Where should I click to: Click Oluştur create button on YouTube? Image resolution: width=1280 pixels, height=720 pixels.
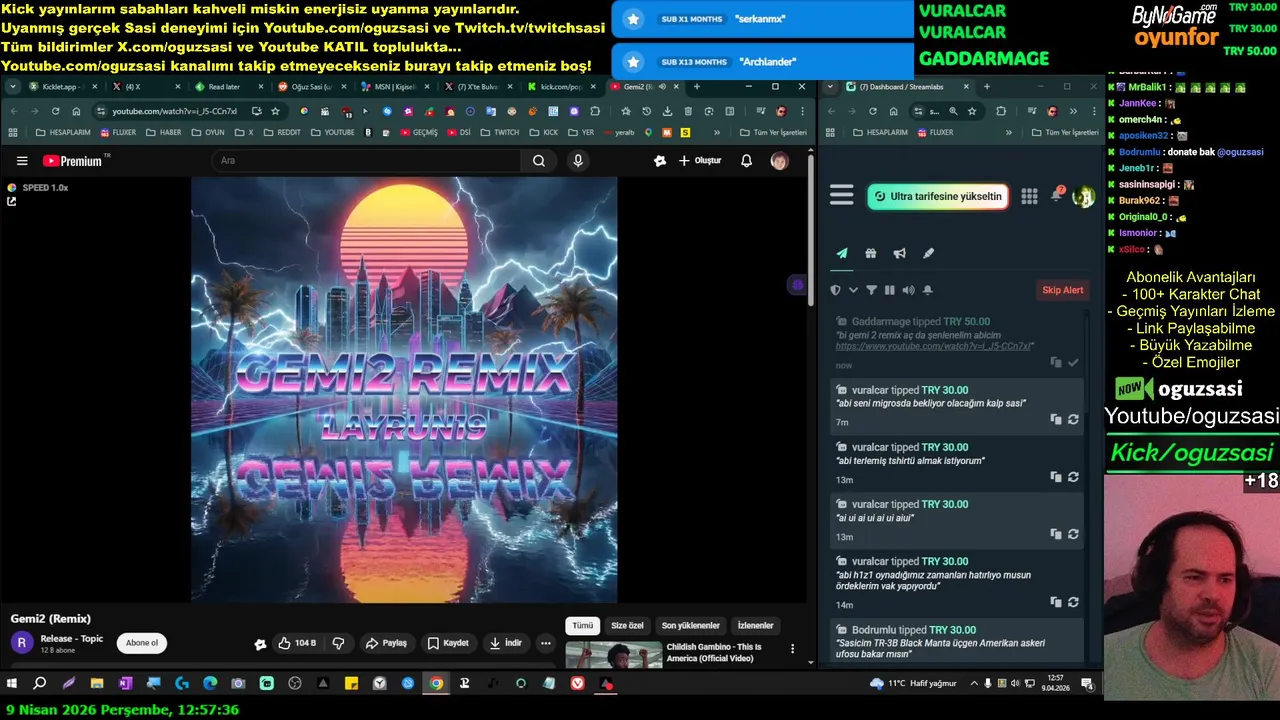[699, 161]
